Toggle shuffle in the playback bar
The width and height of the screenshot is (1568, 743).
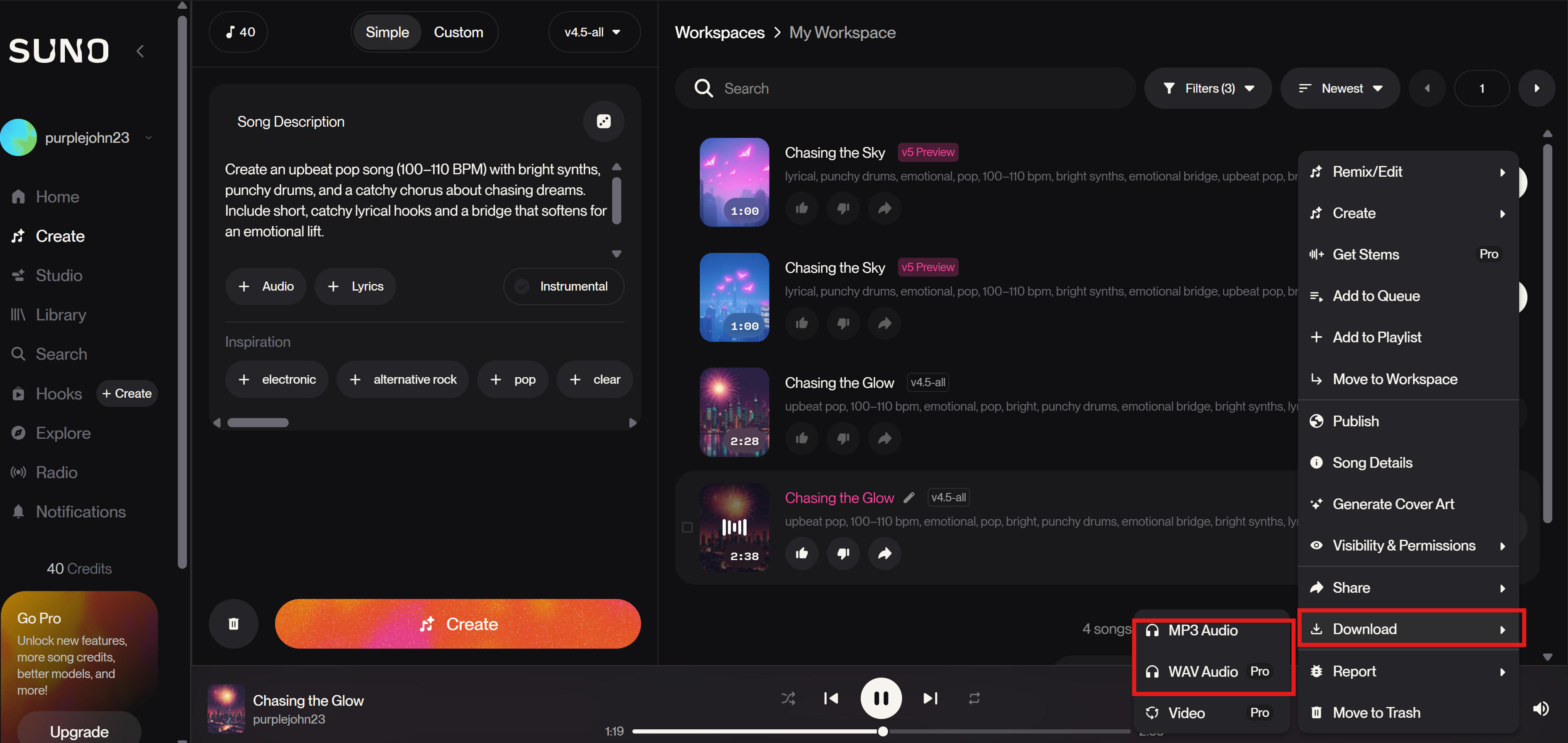(x=788, y=698)
